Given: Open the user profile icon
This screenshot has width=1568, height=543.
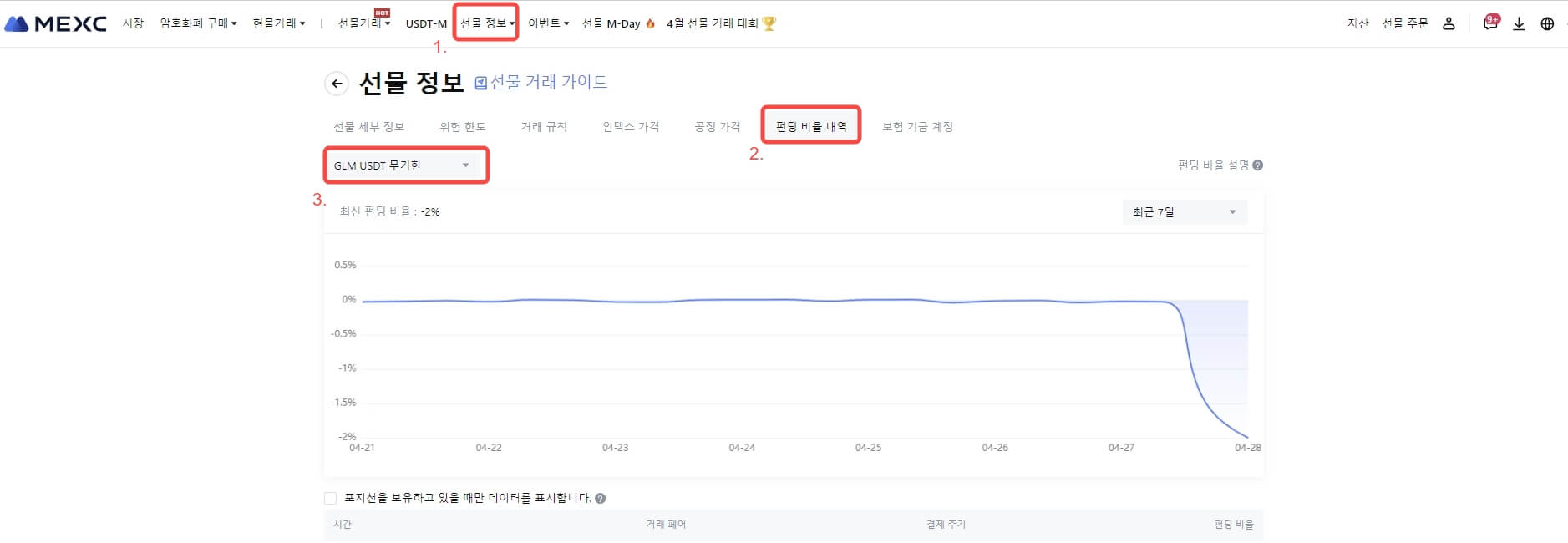Looking at the screenshot, I should [x=1449, y=23].
